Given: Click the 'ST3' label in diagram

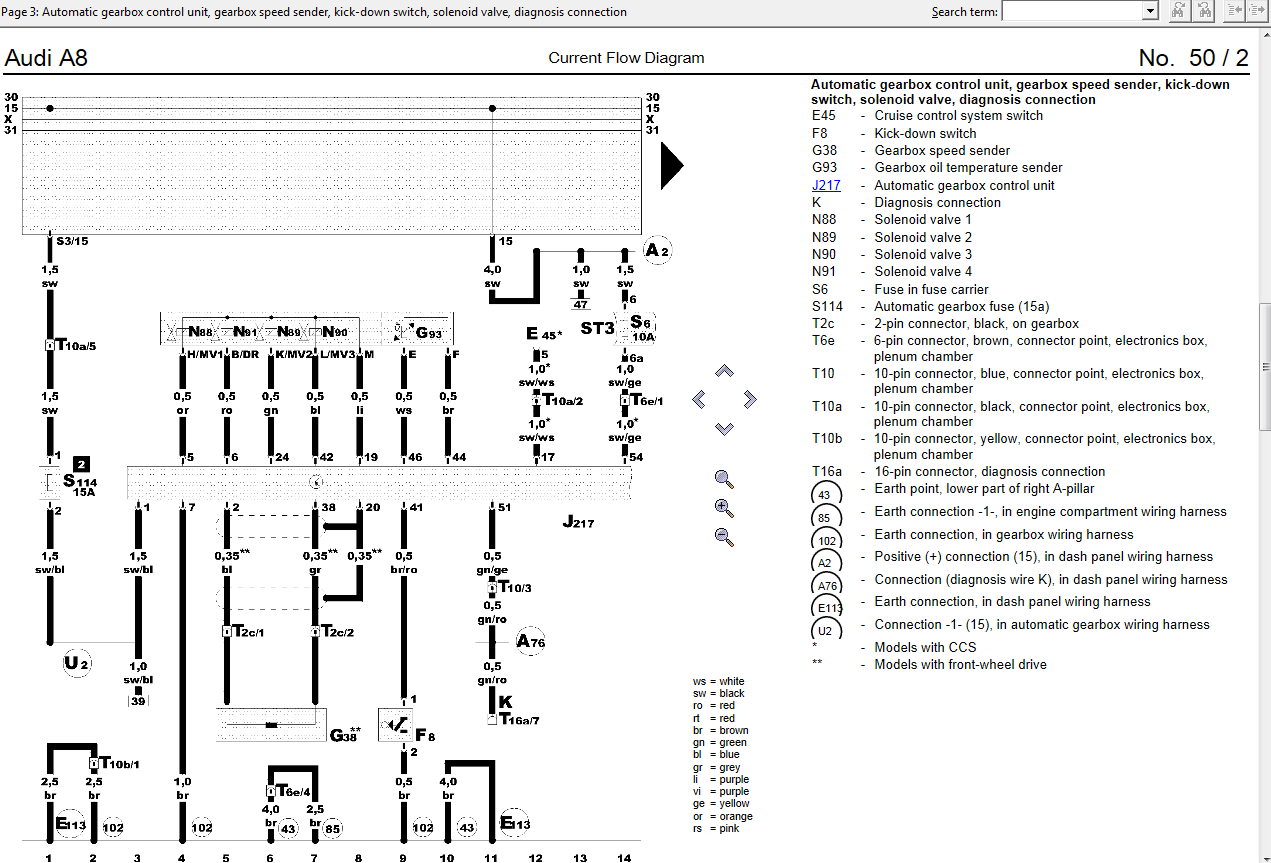Looking at the screenshot, I should 597,328.
